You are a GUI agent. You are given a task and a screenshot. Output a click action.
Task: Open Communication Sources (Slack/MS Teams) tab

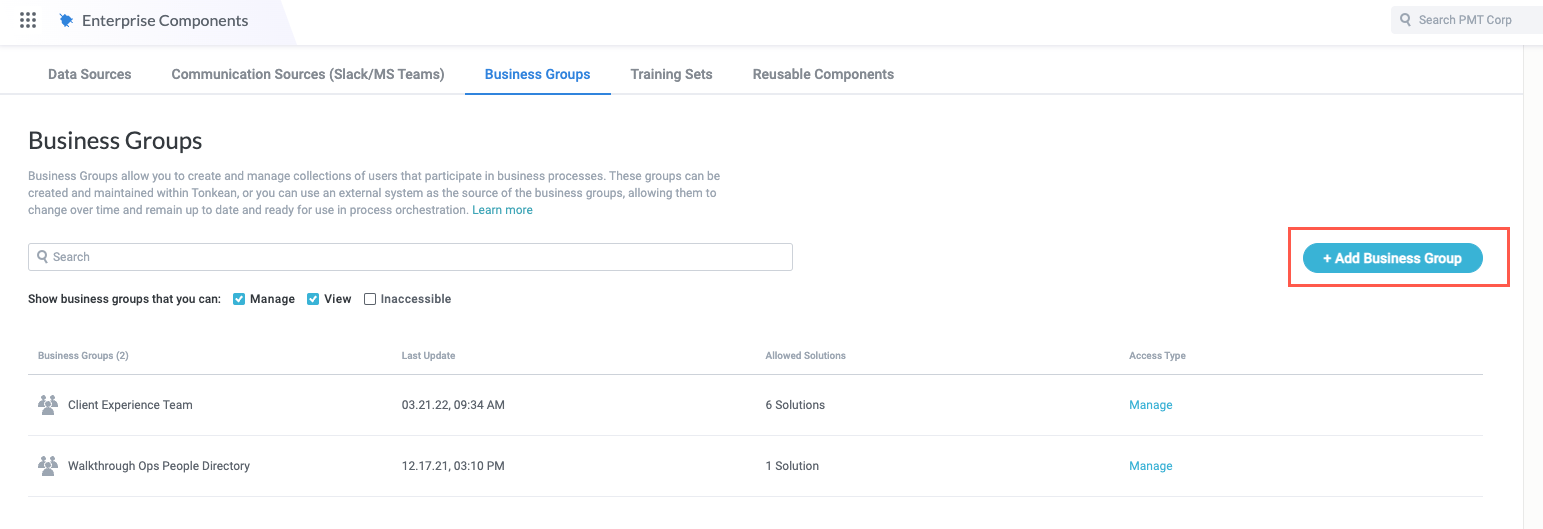coord(307,74)
